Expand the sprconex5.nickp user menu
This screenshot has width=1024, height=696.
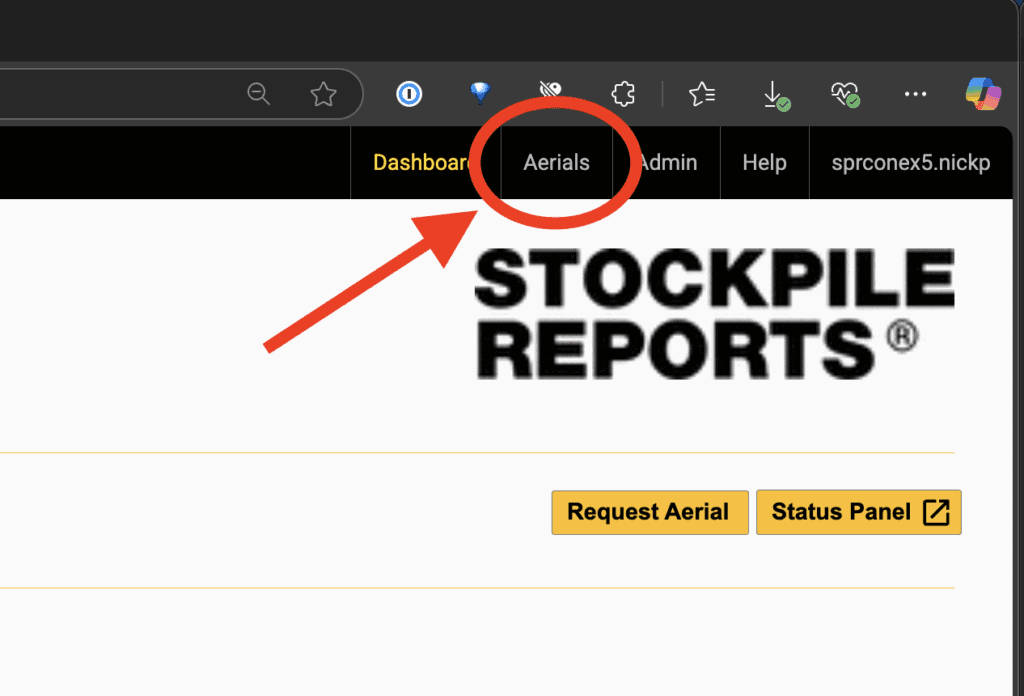[x=910, y=163]
